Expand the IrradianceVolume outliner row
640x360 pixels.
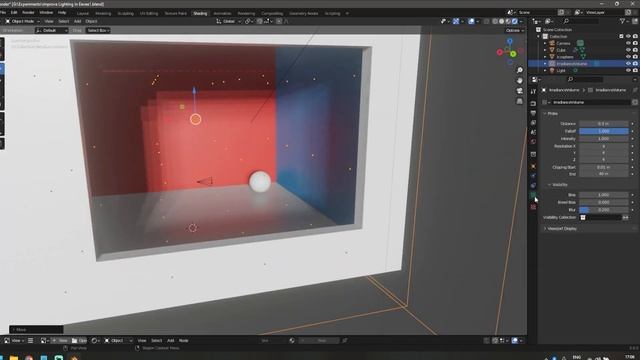pyautogui.click(x=545, y=64)
